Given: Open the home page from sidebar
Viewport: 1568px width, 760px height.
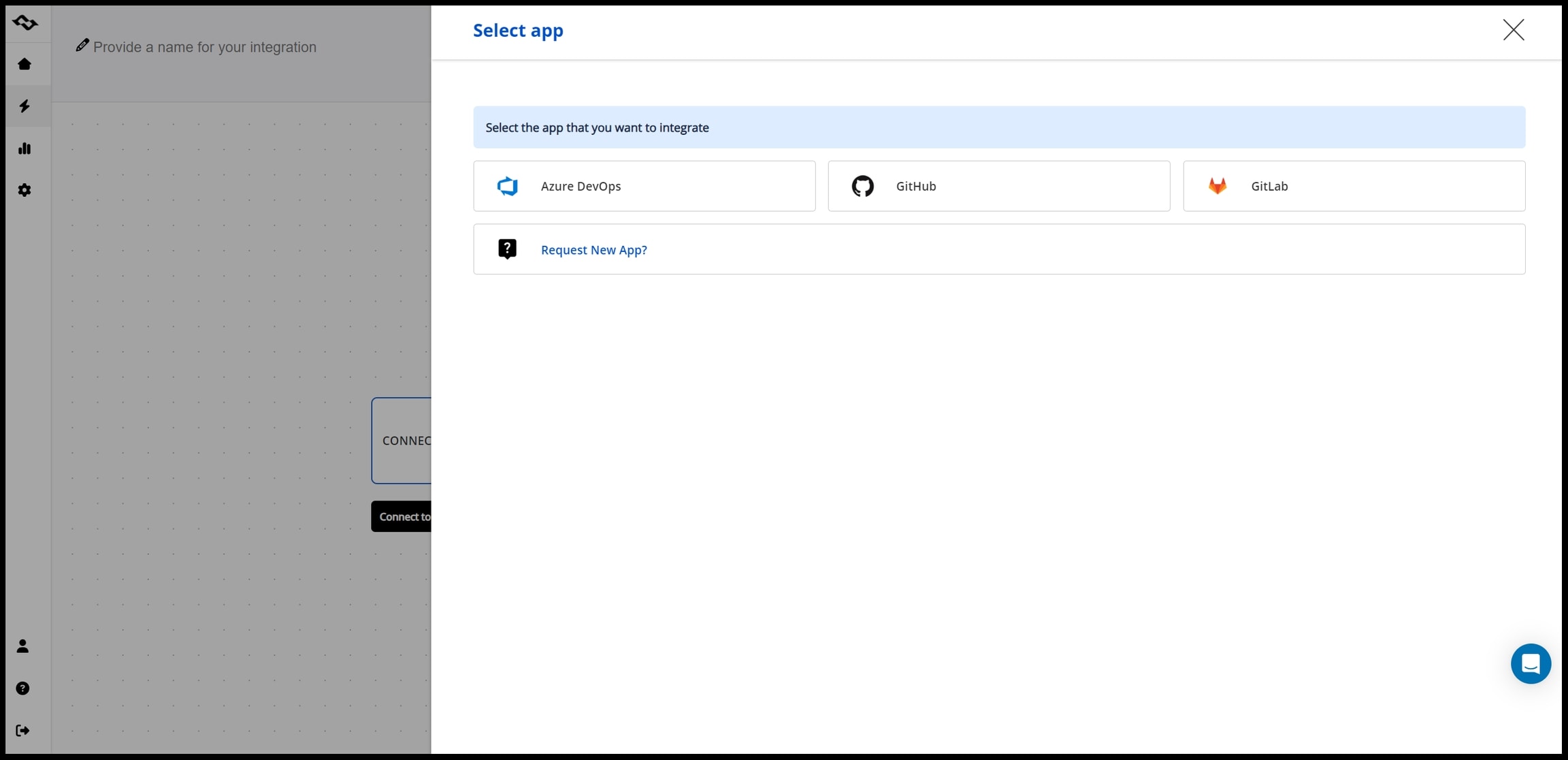Looking at the screenshot, I should pyautogui.click(x=24, y=64).
